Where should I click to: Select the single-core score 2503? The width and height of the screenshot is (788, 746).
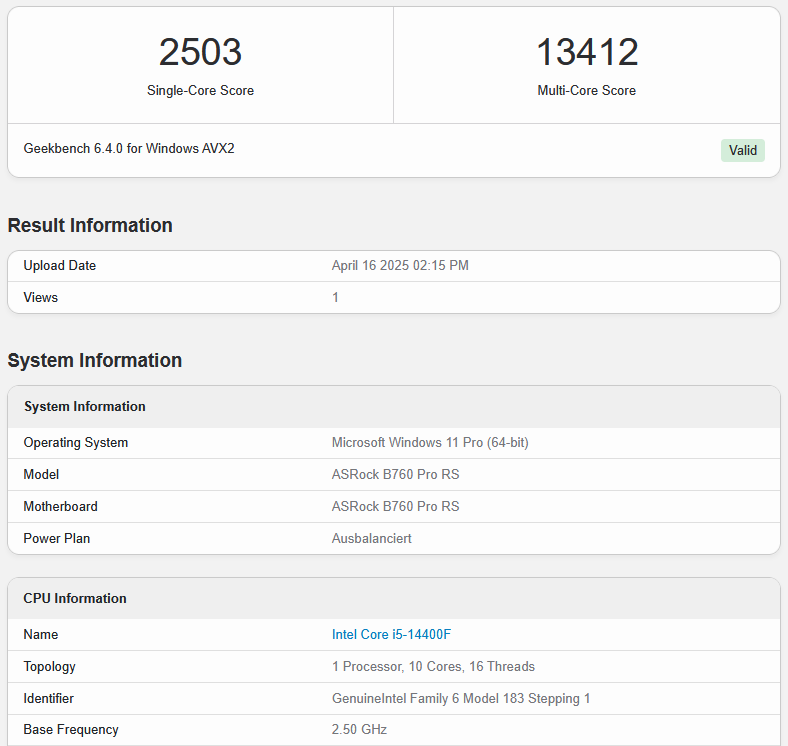201,52
